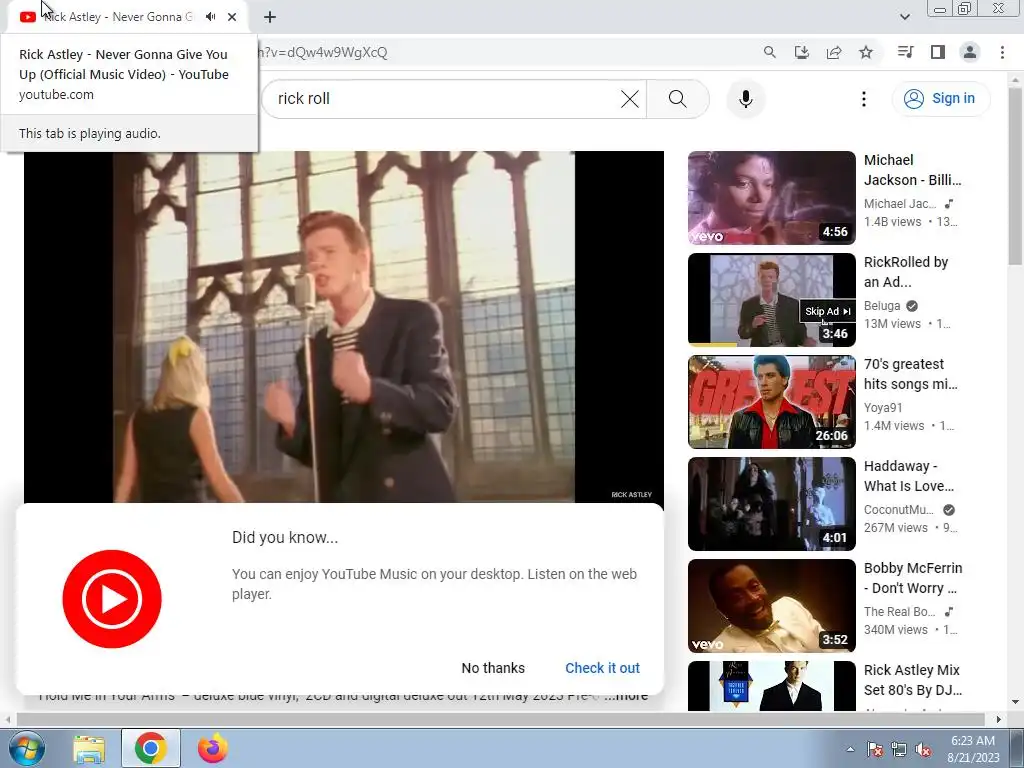Open Bobby McFerrin Don't Worry thumbnail
Viewport: 1024px width, 768px height.
(771, 605)
